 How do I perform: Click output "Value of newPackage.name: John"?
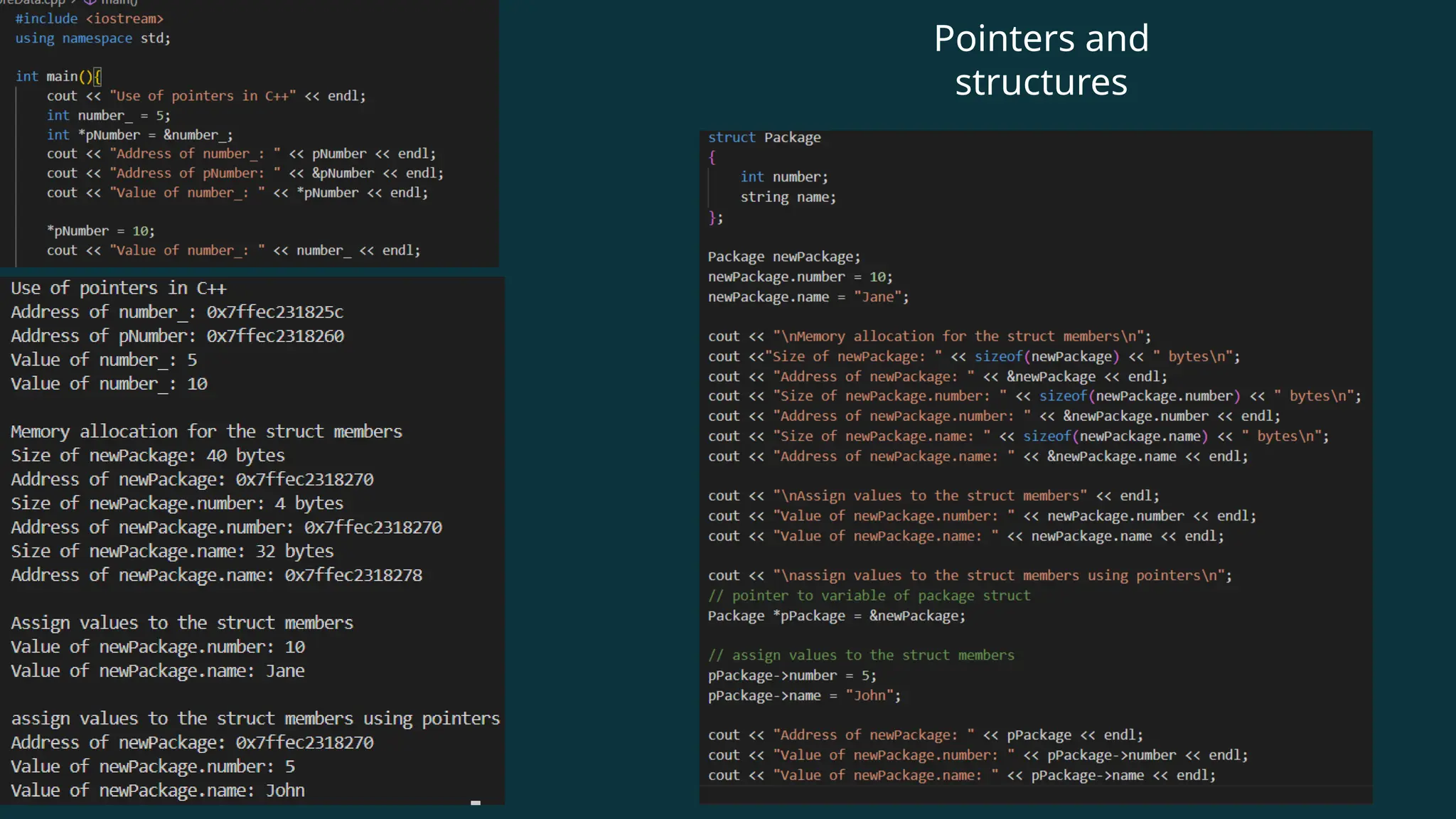click(158, 791)
